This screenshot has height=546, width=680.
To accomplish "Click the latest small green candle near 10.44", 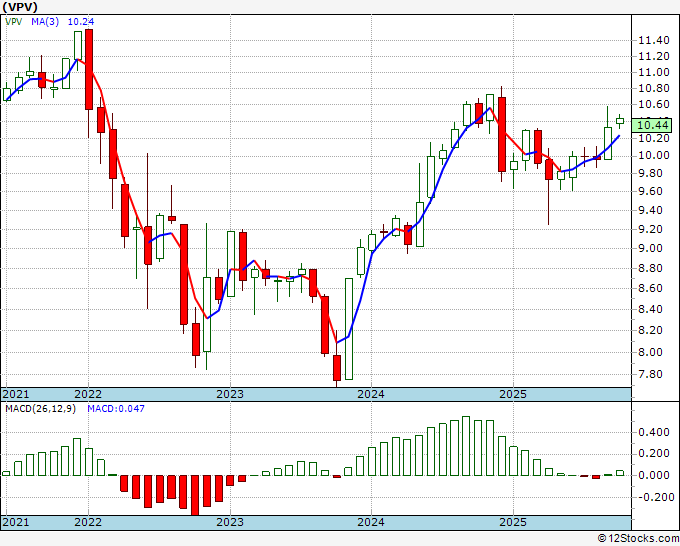I will (620, 121).
